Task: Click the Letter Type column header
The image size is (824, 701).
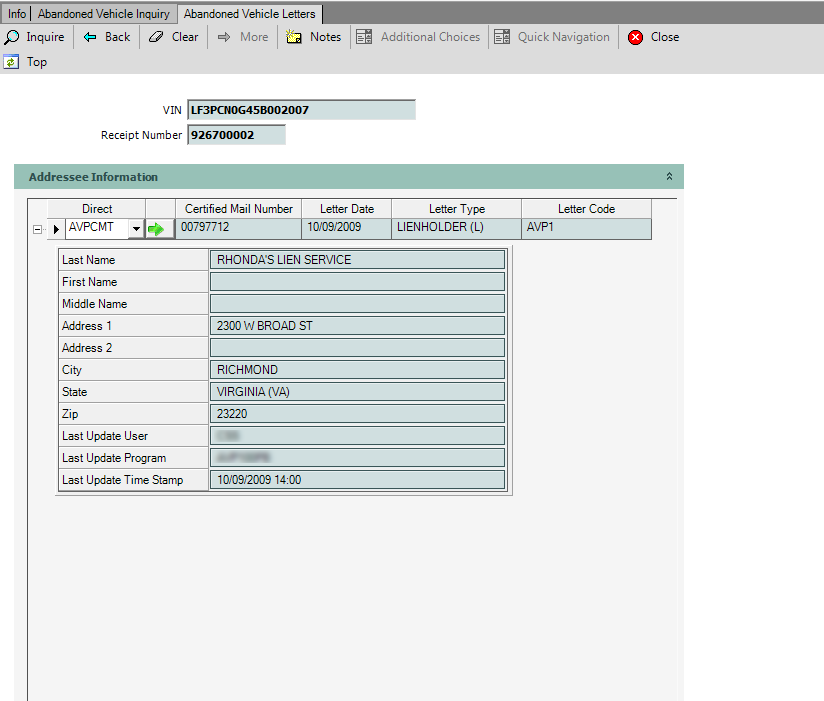Action: (x=456, y=209)
